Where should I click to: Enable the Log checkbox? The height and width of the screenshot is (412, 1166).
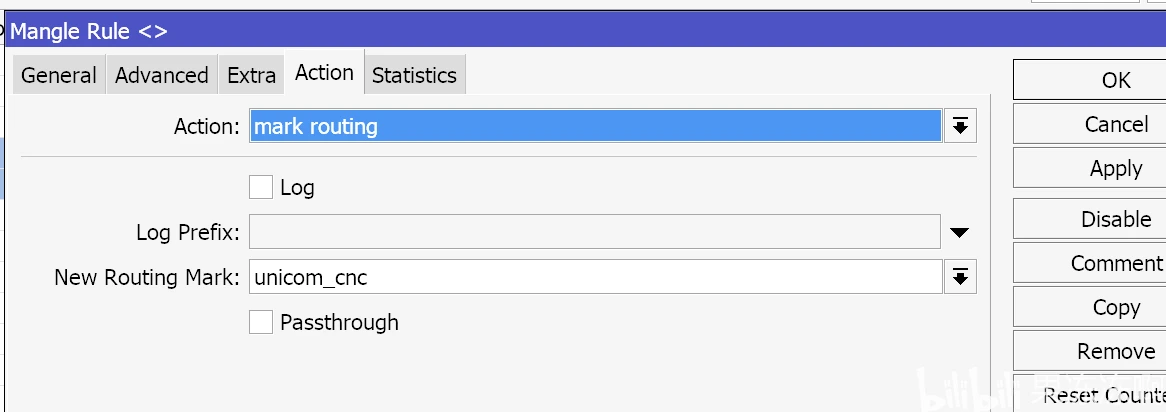tap(261, 187)
